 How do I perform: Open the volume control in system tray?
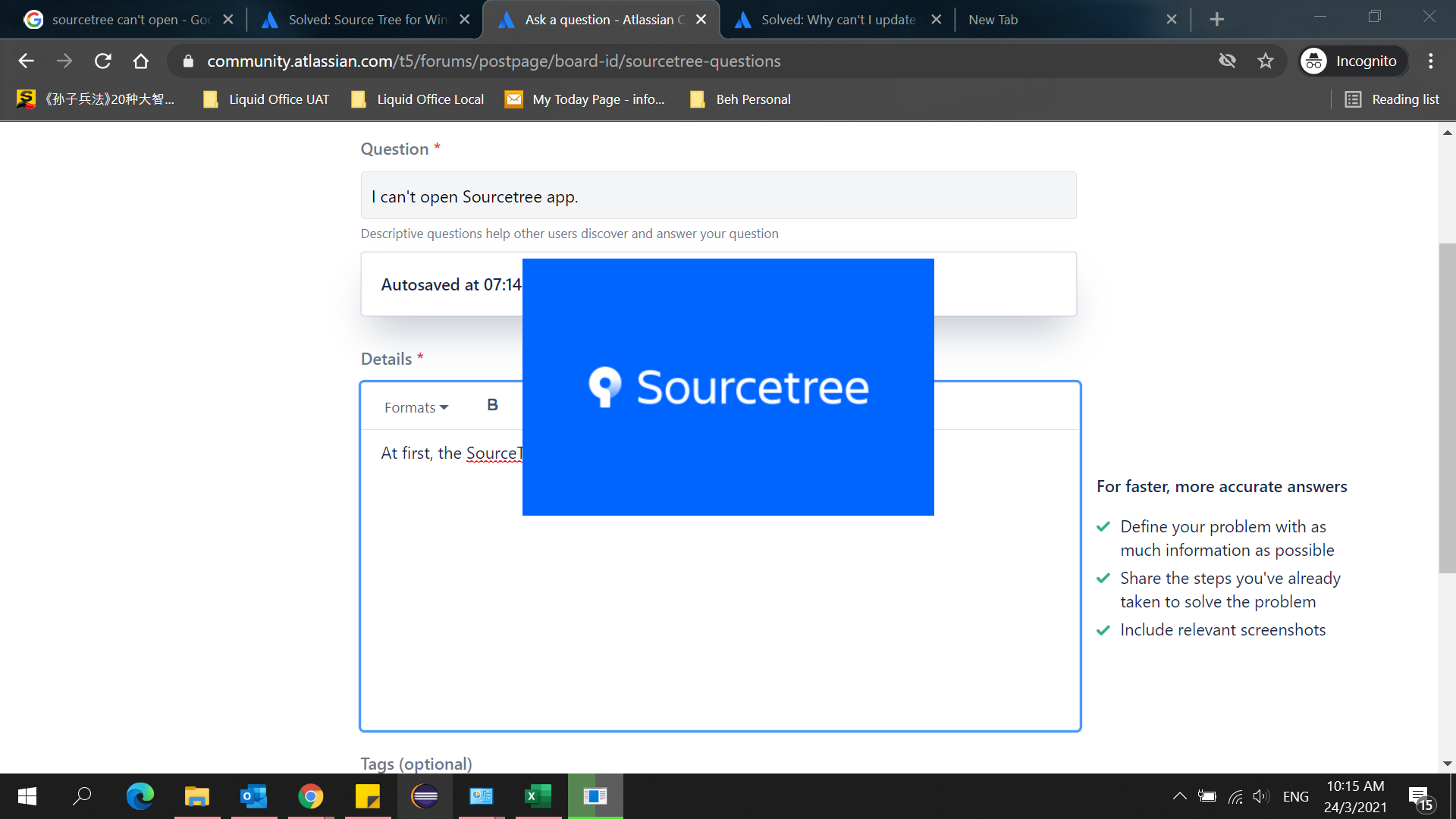(x=1261, y=796)
